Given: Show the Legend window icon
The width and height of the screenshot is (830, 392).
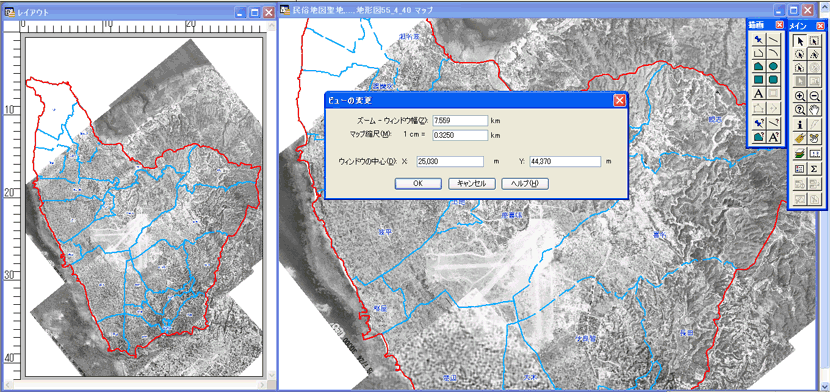Looking at the screenshot, I should click(800, 169).
